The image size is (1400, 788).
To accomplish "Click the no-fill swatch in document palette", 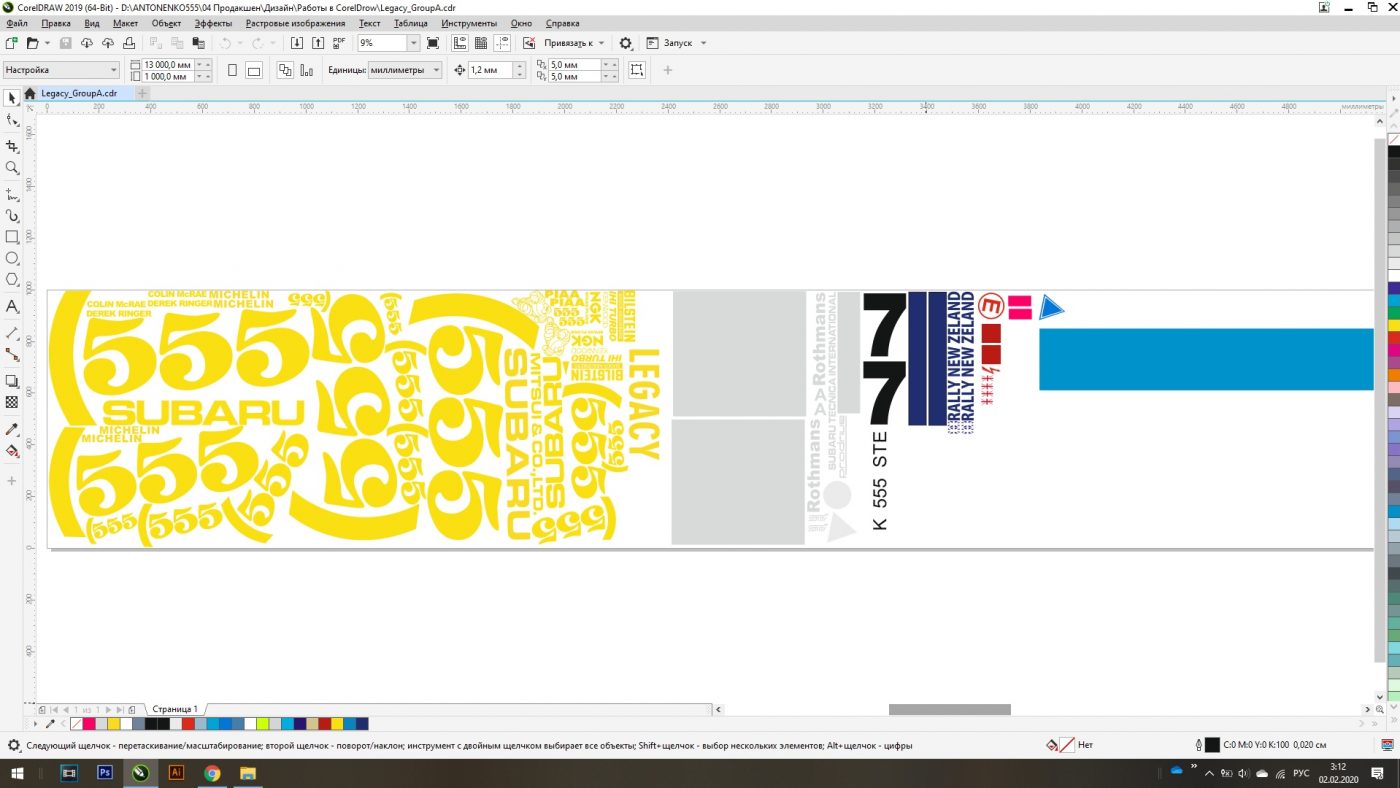I will (x=76, y=723).
